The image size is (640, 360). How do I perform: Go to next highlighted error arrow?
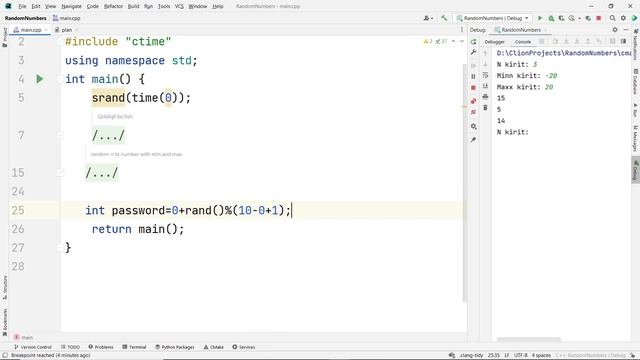[462, 41]
